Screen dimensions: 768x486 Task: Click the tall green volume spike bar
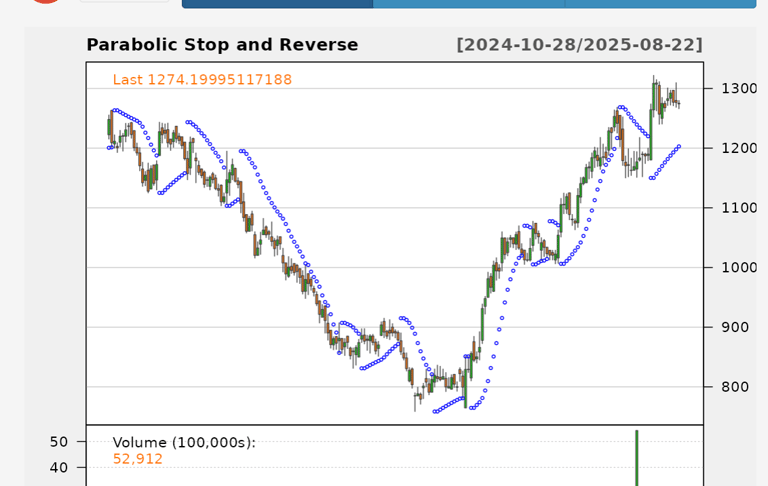[637, 458]
